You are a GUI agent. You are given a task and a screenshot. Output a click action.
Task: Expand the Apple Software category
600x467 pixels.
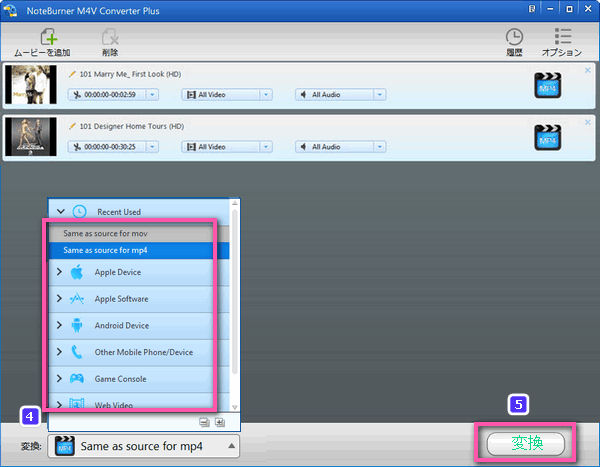(59, 299)
